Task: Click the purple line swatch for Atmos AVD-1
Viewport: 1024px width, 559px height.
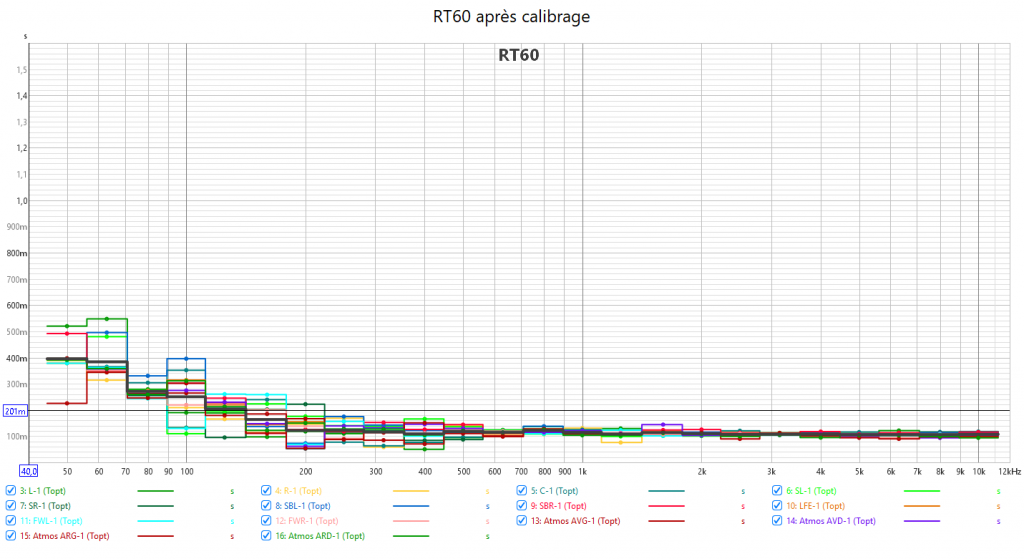Action: pos(923,521)
